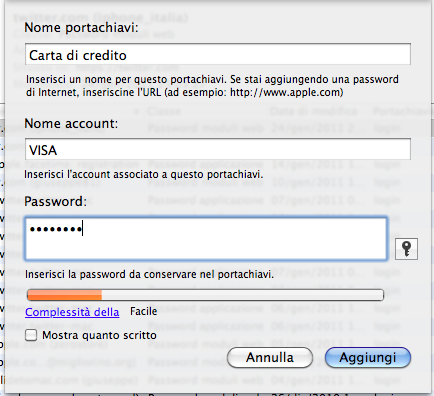Select the background row dated 10/gen/2011
This screenshot has width=434, height=396.
pyautogui.click(x=217, y=182)
